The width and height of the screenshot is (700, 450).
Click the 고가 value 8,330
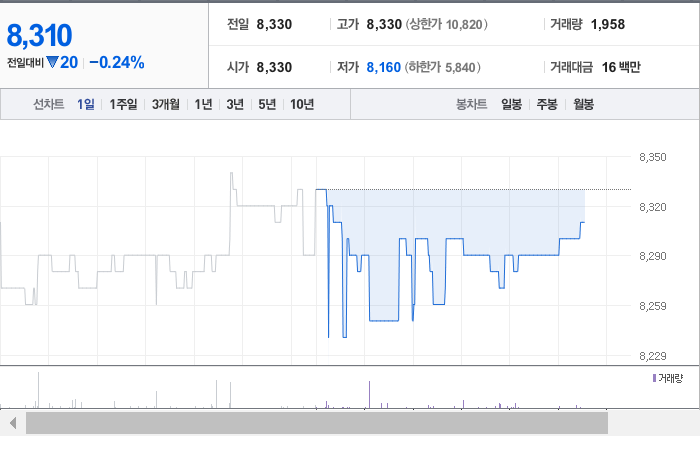point(384,24)
